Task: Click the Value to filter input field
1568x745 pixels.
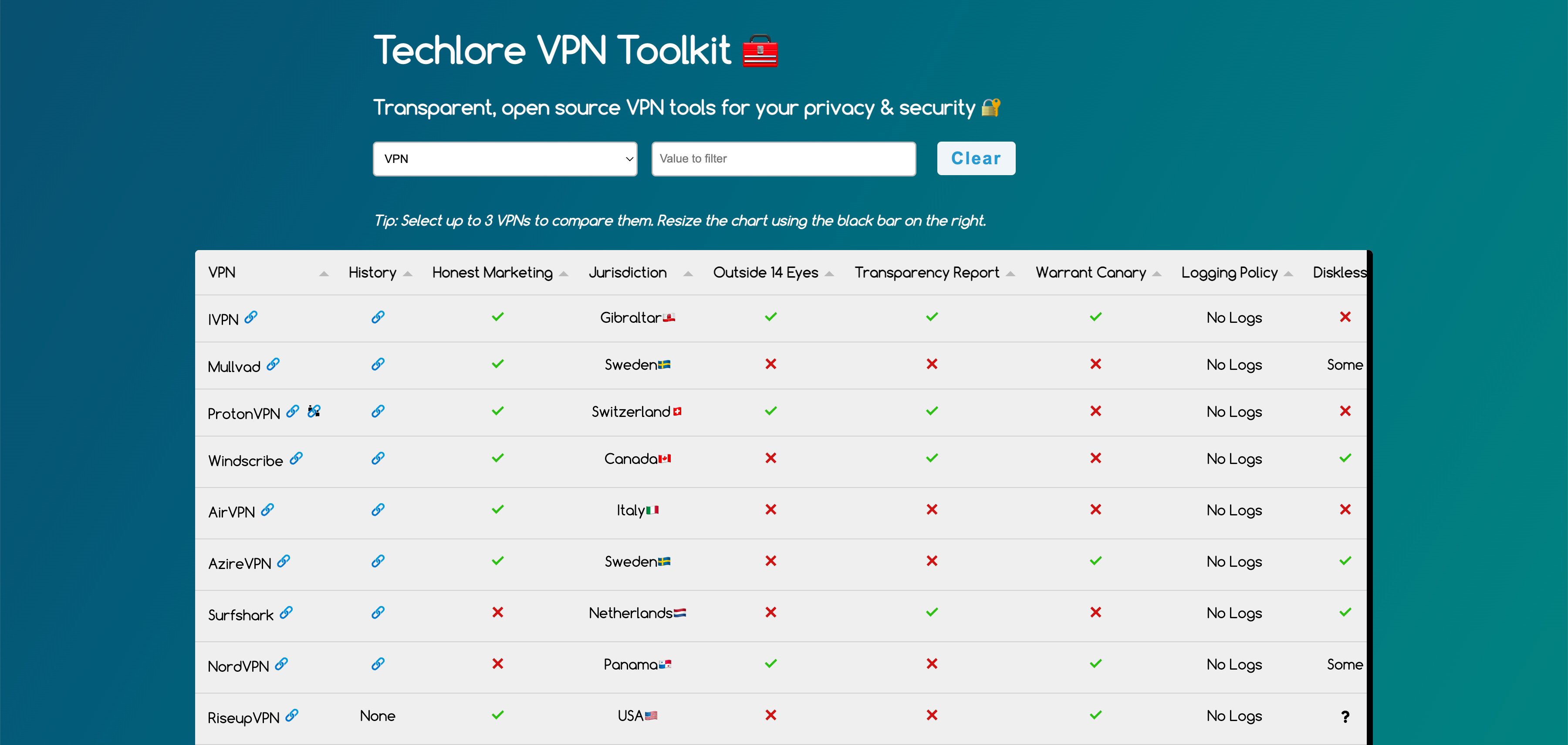Action: pos(783,158)
